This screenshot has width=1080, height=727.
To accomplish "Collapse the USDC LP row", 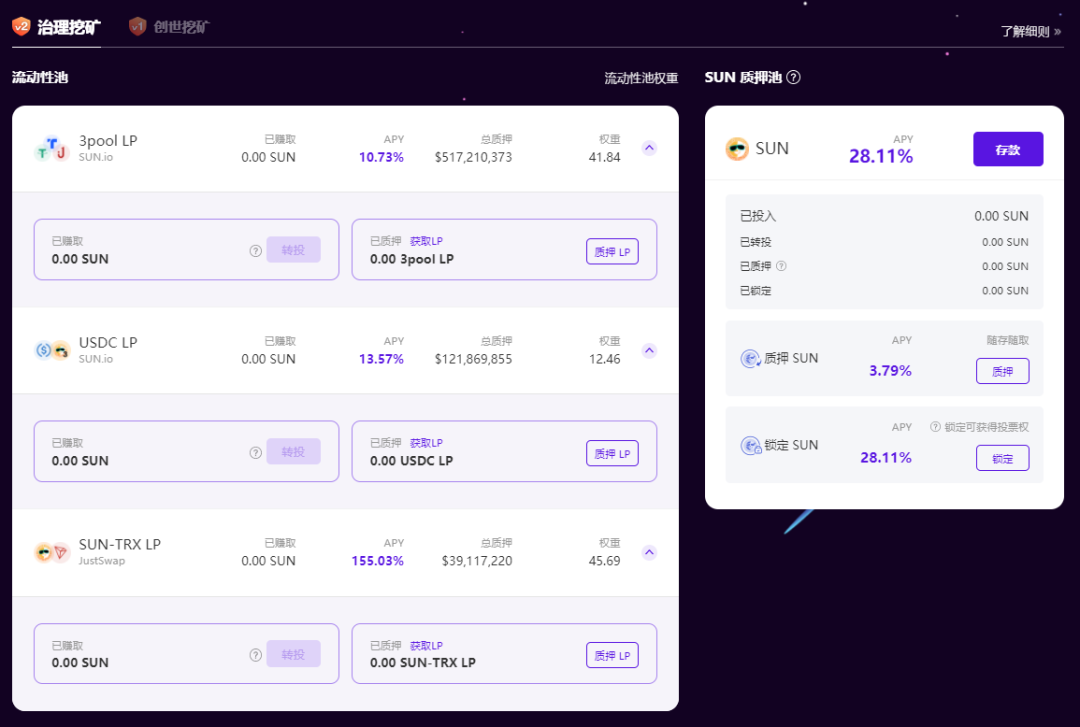I will pos(649,351).
